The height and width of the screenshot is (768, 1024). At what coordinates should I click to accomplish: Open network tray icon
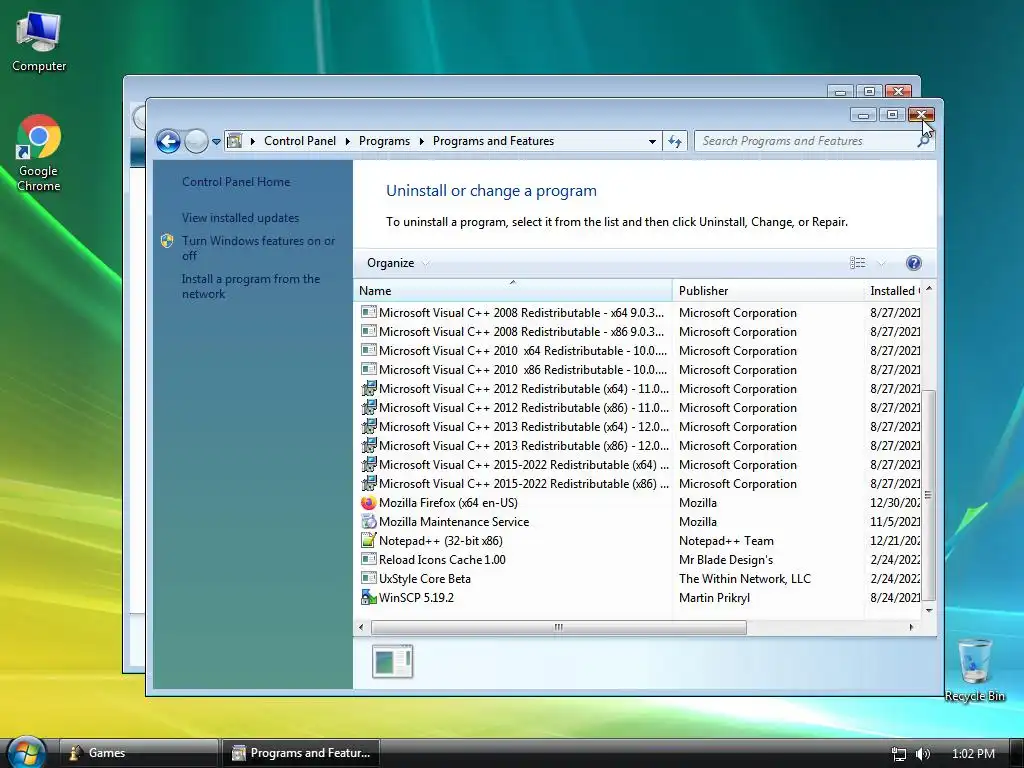[899, 754]
